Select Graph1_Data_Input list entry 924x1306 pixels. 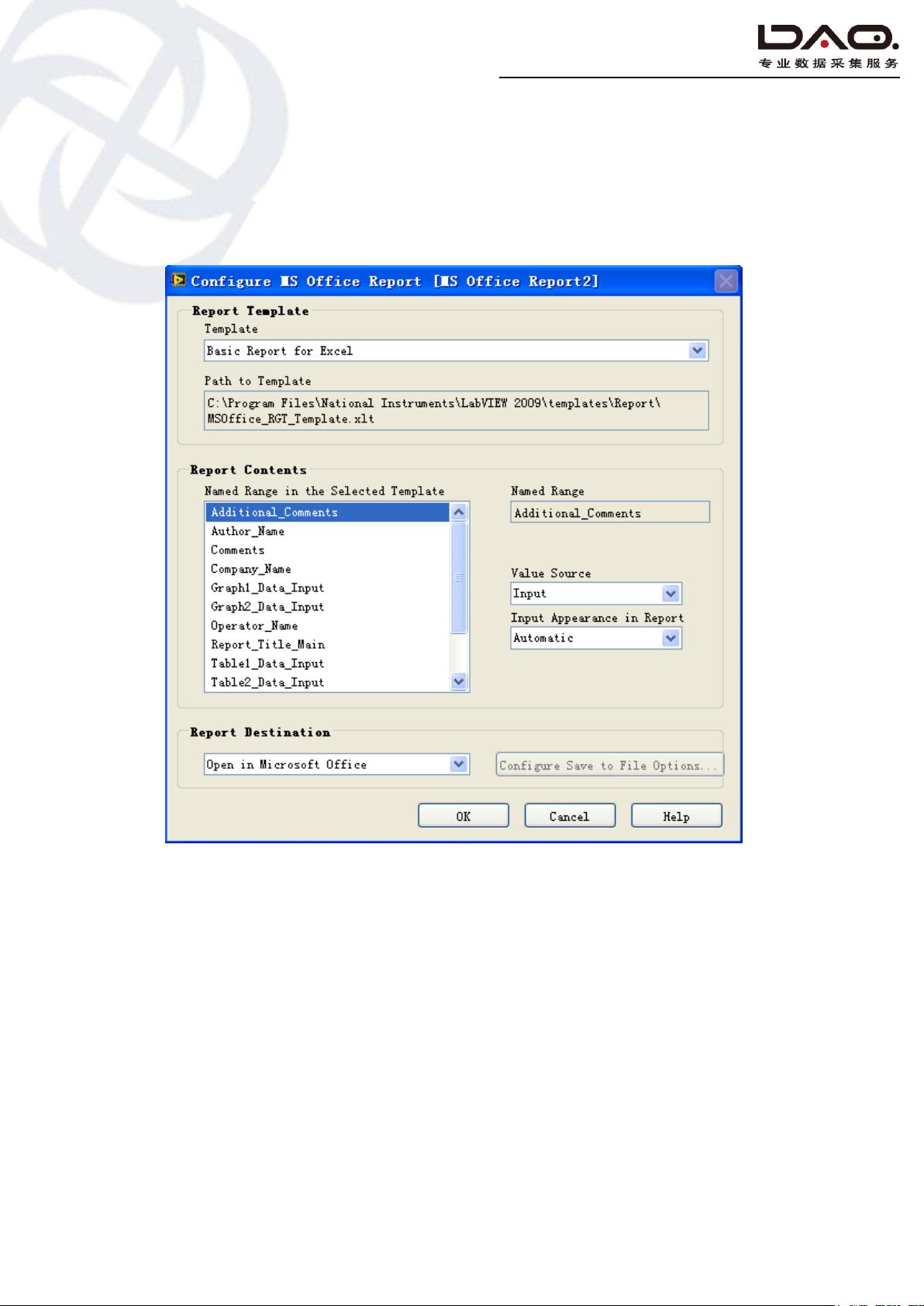(267, 588)
